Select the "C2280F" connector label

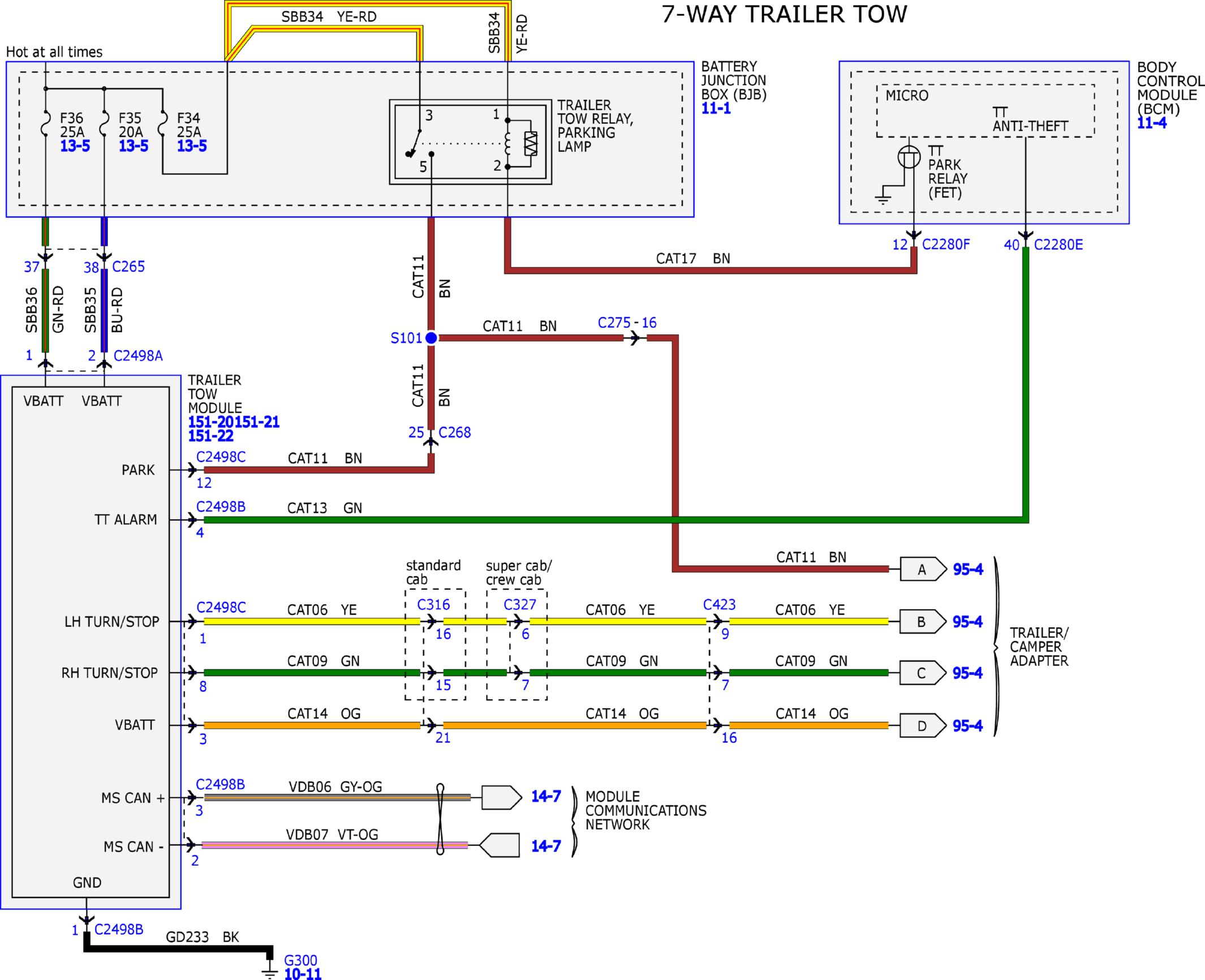946,244
